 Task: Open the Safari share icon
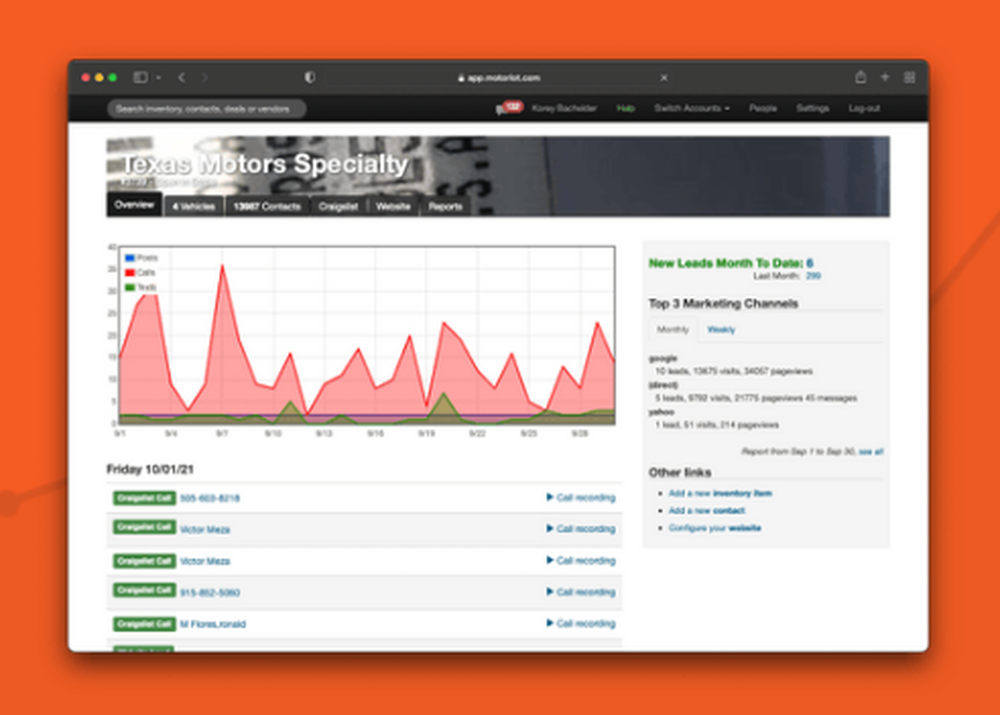coord(860,77)
